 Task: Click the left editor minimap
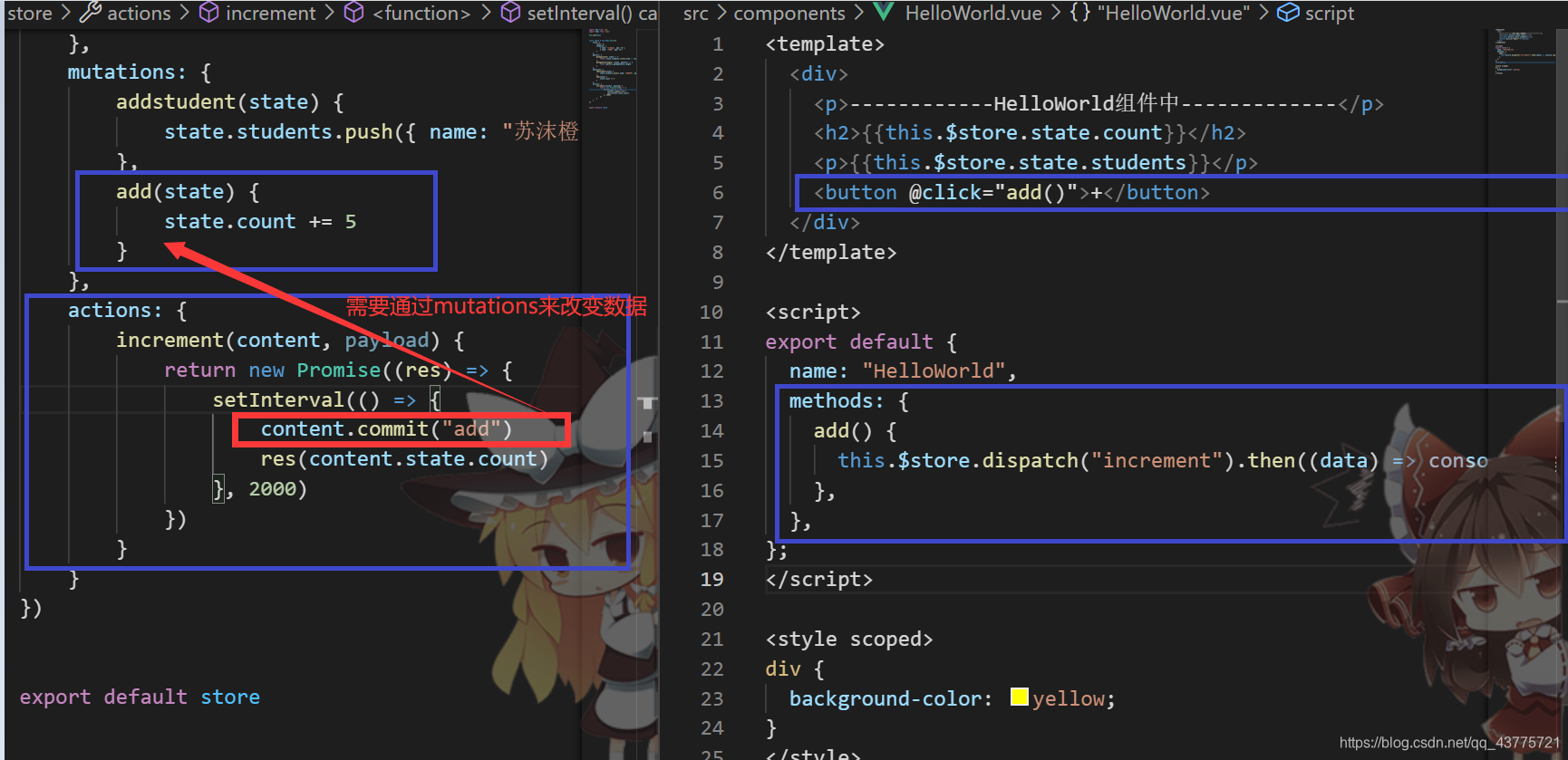[x=609, y=68]
